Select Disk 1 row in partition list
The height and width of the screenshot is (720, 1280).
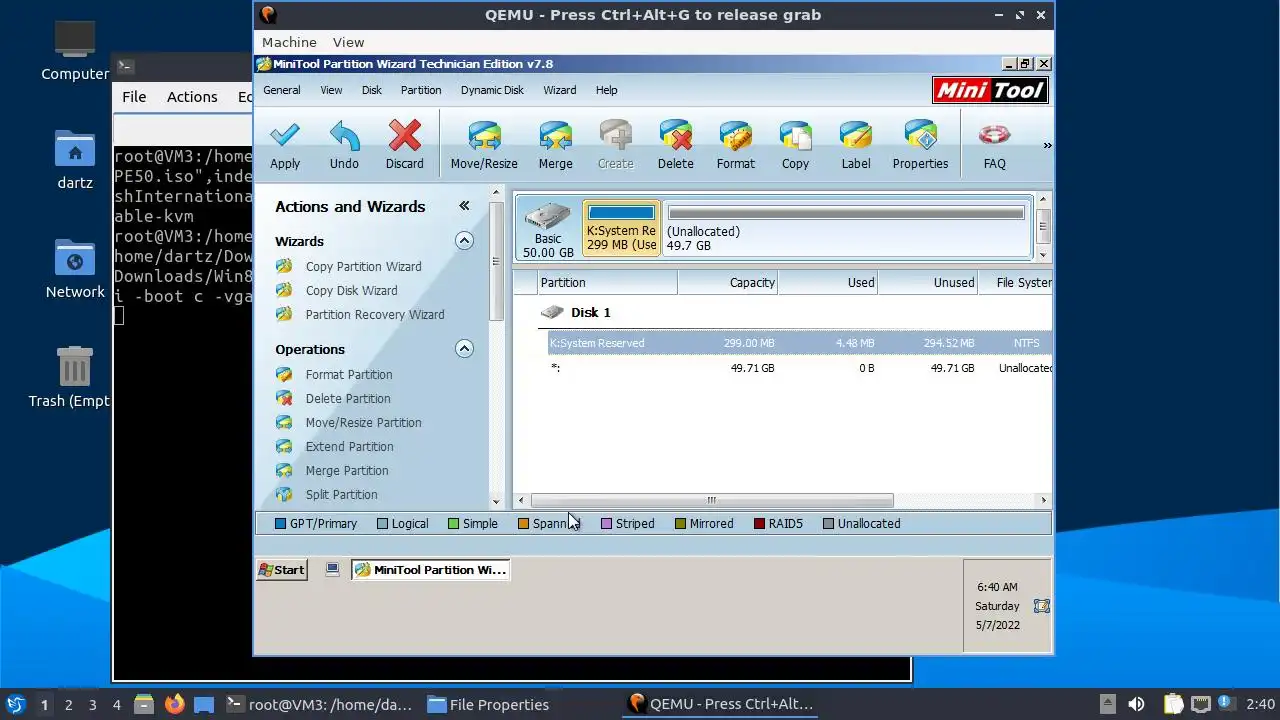click(x=795, y=313)
